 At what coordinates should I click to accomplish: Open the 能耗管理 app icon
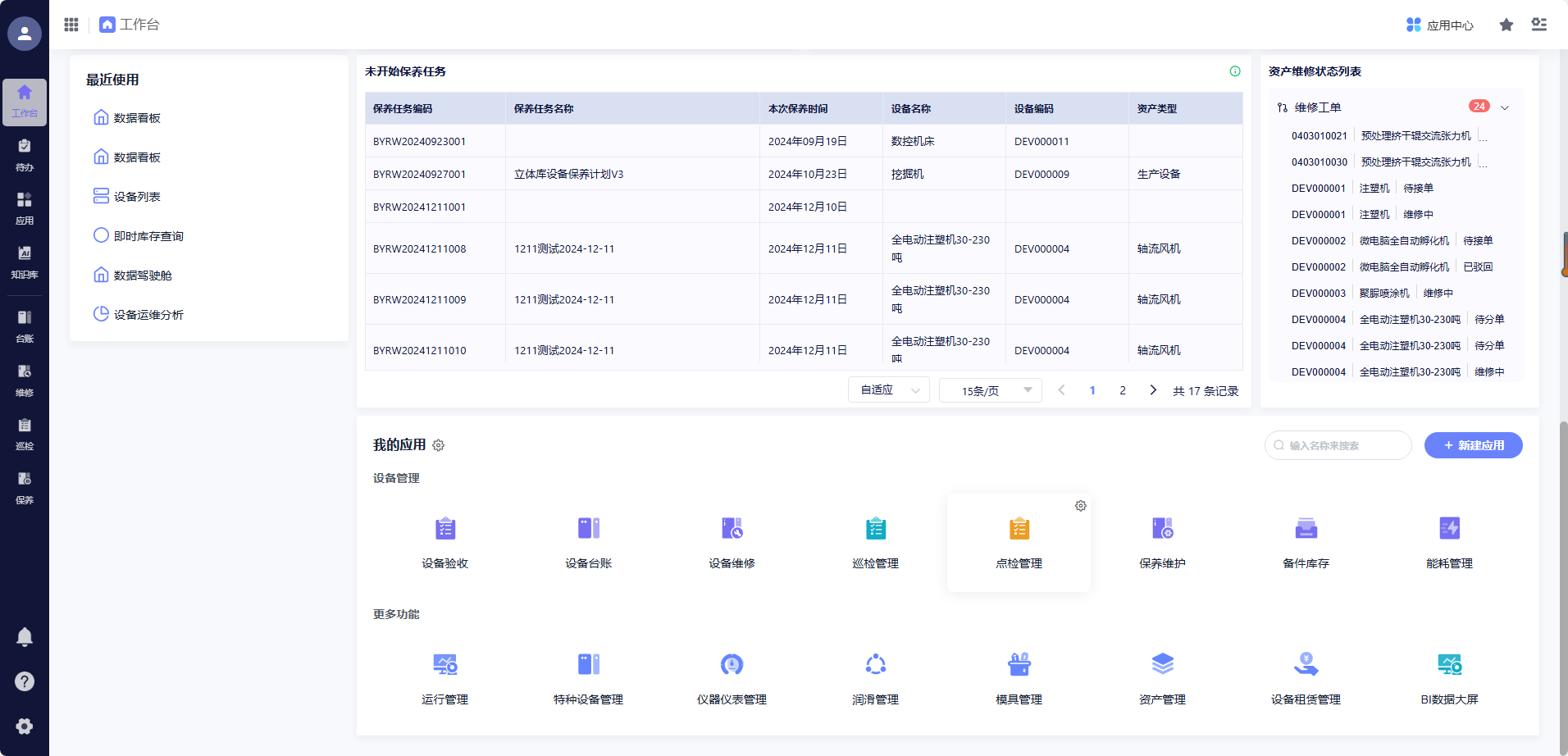[x=1449, y=529]
